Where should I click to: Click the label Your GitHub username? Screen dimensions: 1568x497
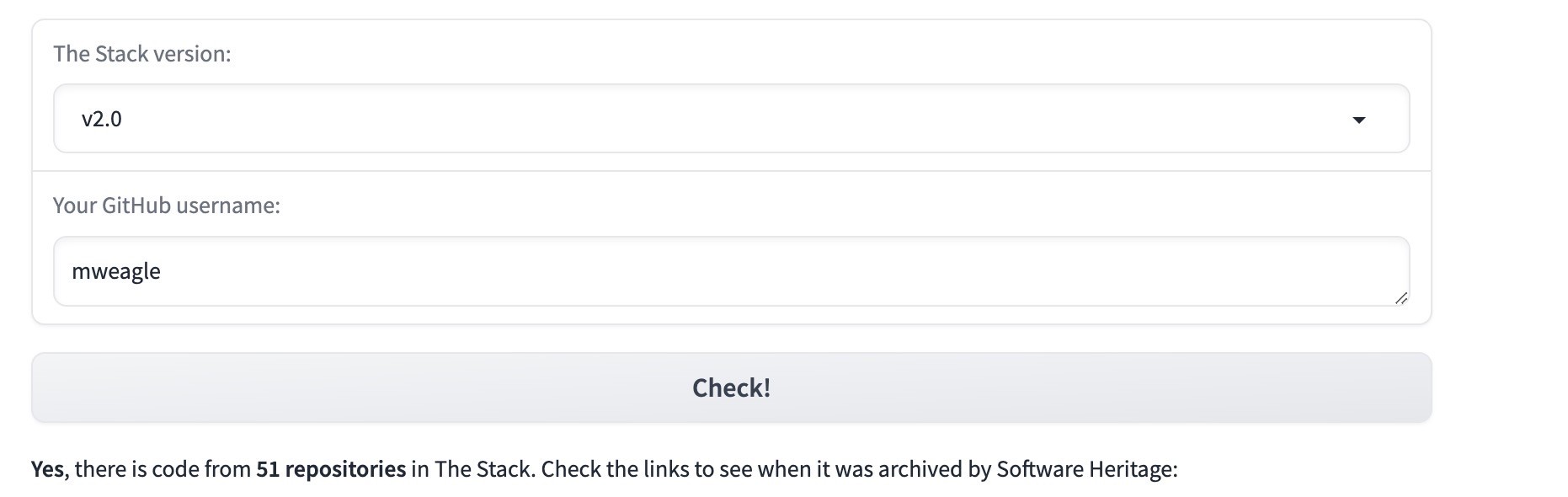pos(166,205)
